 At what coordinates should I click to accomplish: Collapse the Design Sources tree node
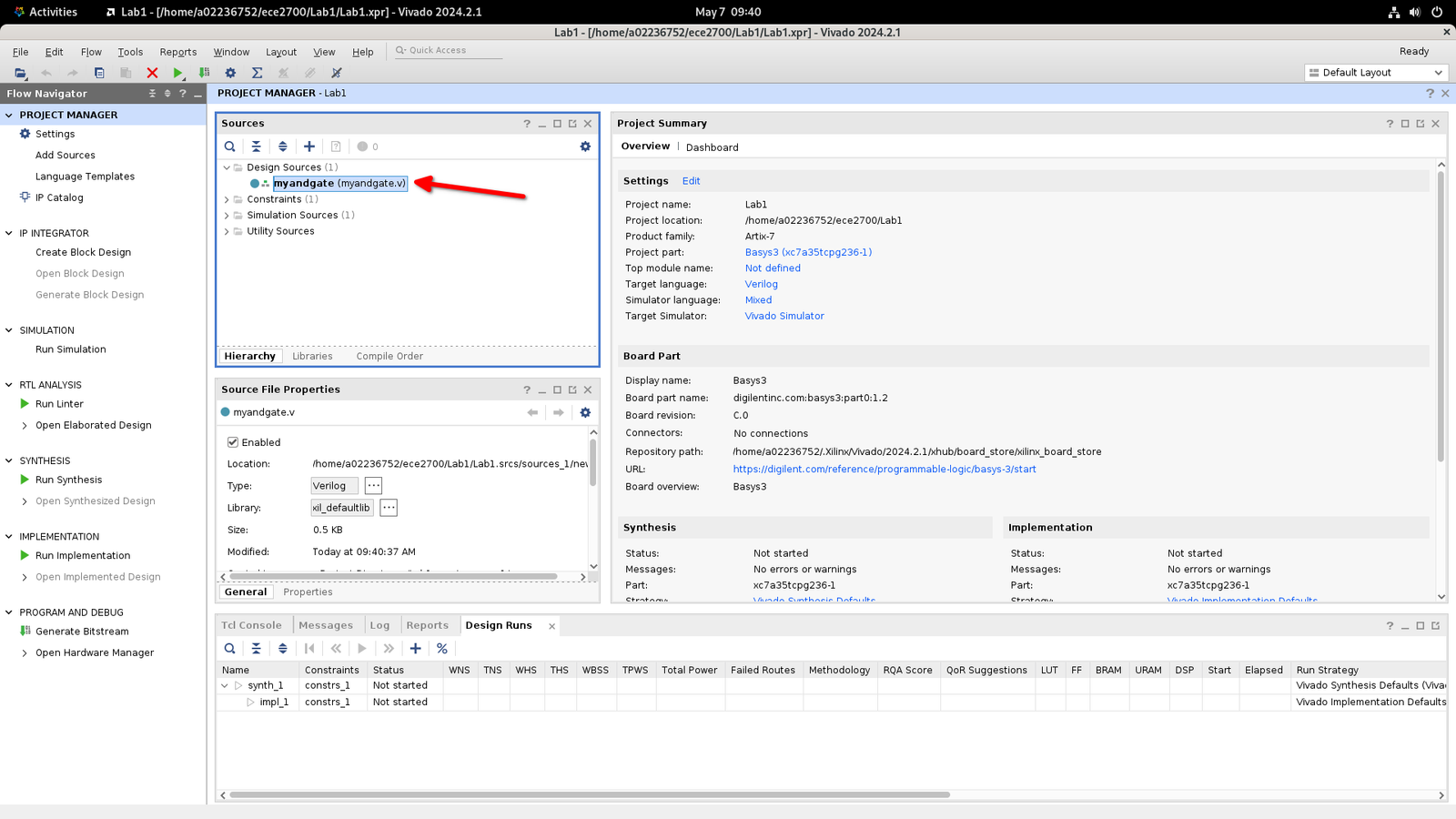[x=227, y=167]
